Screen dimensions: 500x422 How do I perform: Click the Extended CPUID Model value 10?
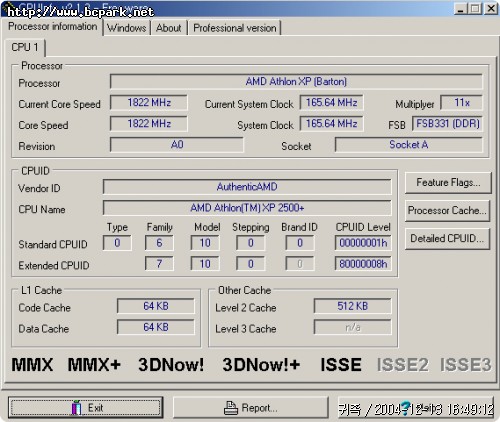(205, 264)
